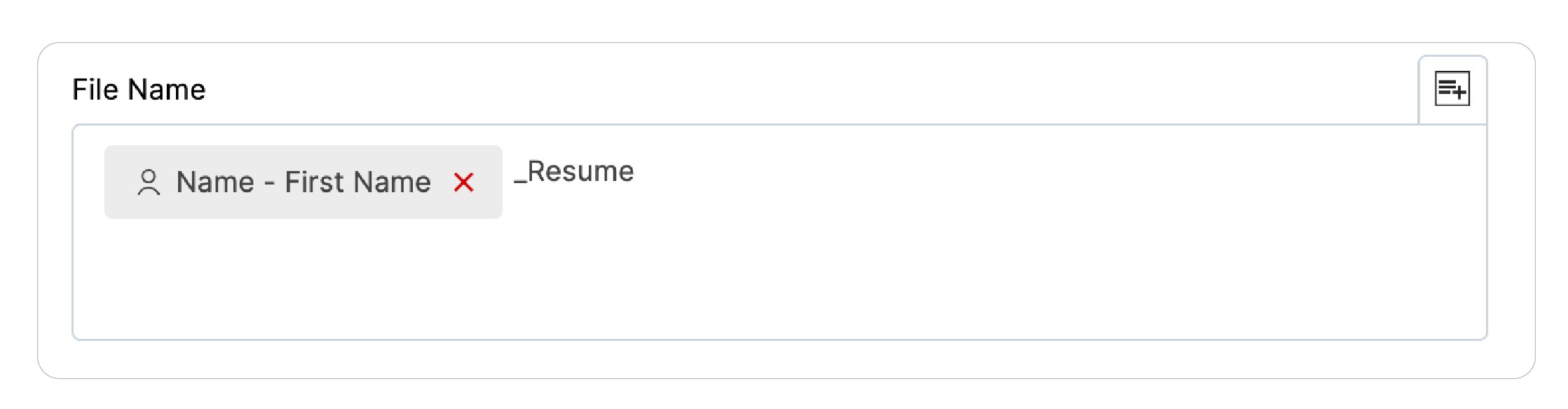Click the contact icon beside Name - First Name
Viewport: 1568px width, 409px height.
point(148,182)
